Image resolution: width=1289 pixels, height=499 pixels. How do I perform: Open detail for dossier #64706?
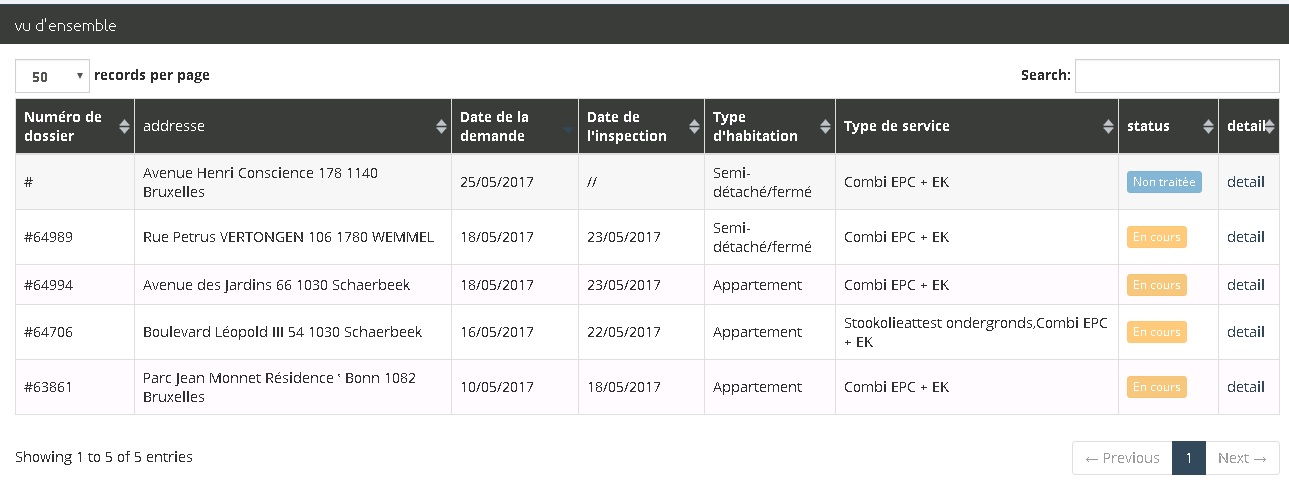click(1245, 332)
